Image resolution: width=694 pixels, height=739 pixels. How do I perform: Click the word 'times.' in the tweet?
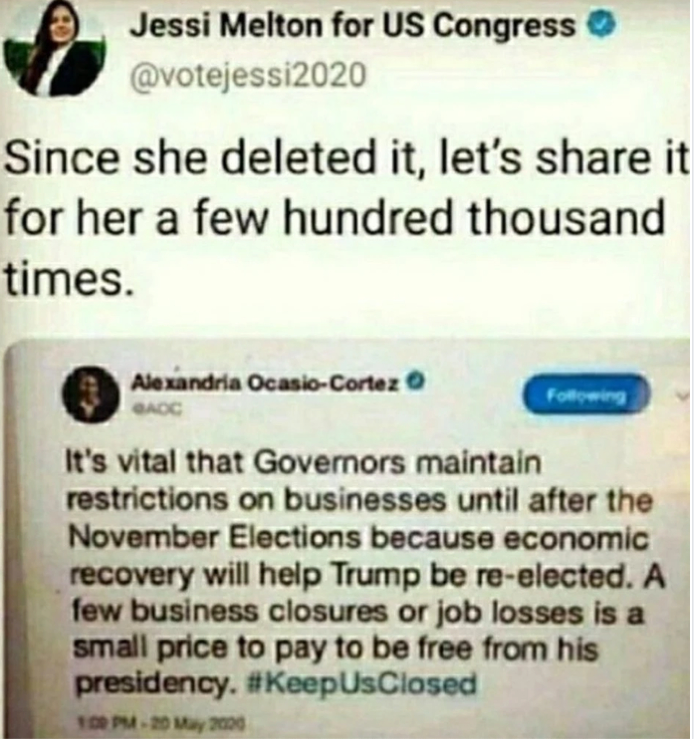[x=66, y=276]
